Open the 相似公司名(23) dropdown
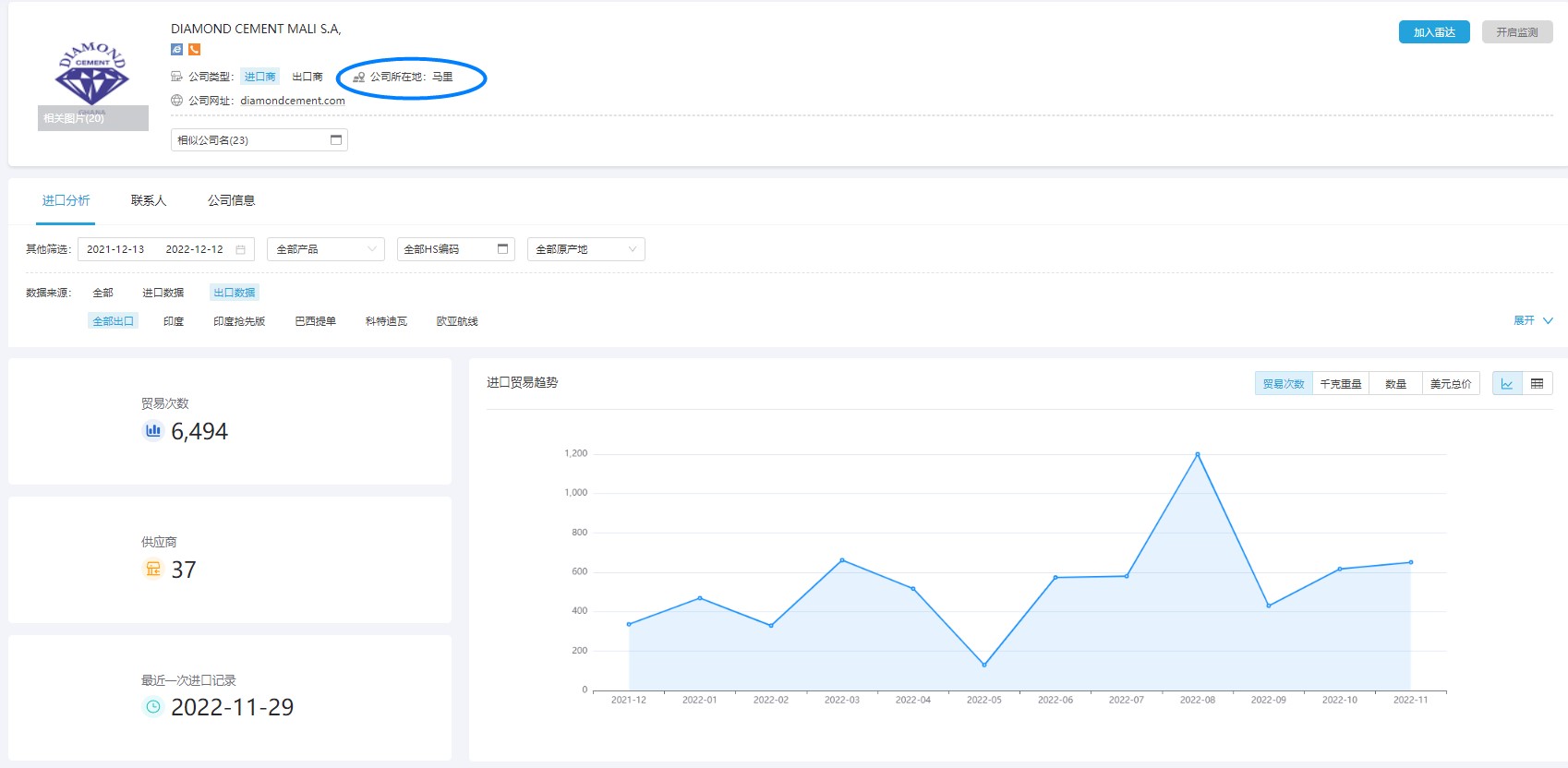The image size is (1568, 768). click(259, 140)
